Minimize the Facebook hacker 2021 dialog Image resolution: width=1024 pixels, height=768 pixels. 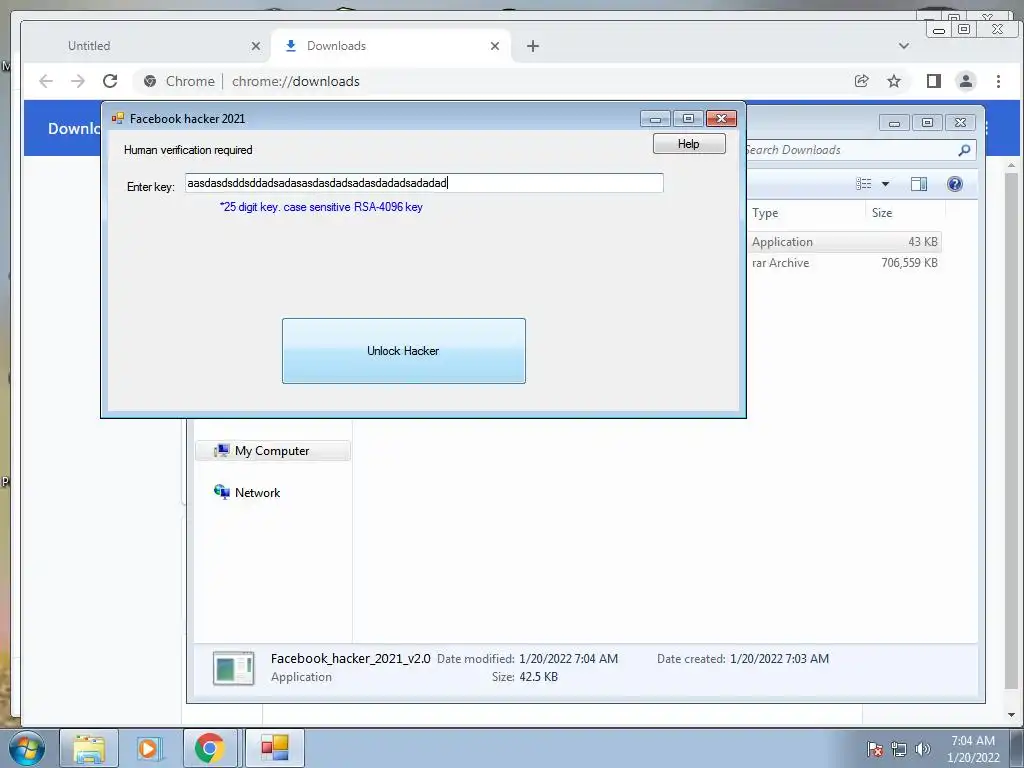[x=655, y=118]
